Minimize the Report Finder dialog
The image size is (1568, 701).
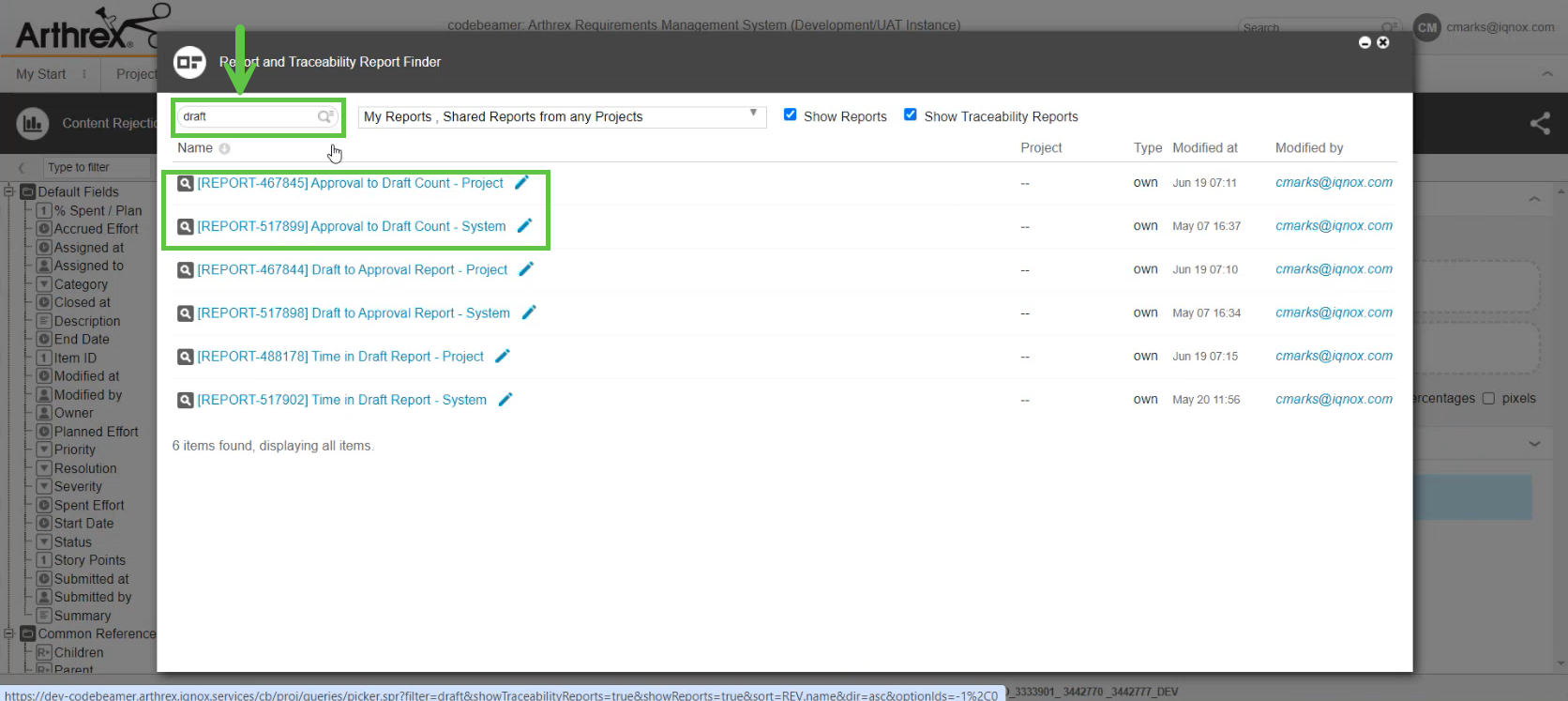click(1364, 43)
